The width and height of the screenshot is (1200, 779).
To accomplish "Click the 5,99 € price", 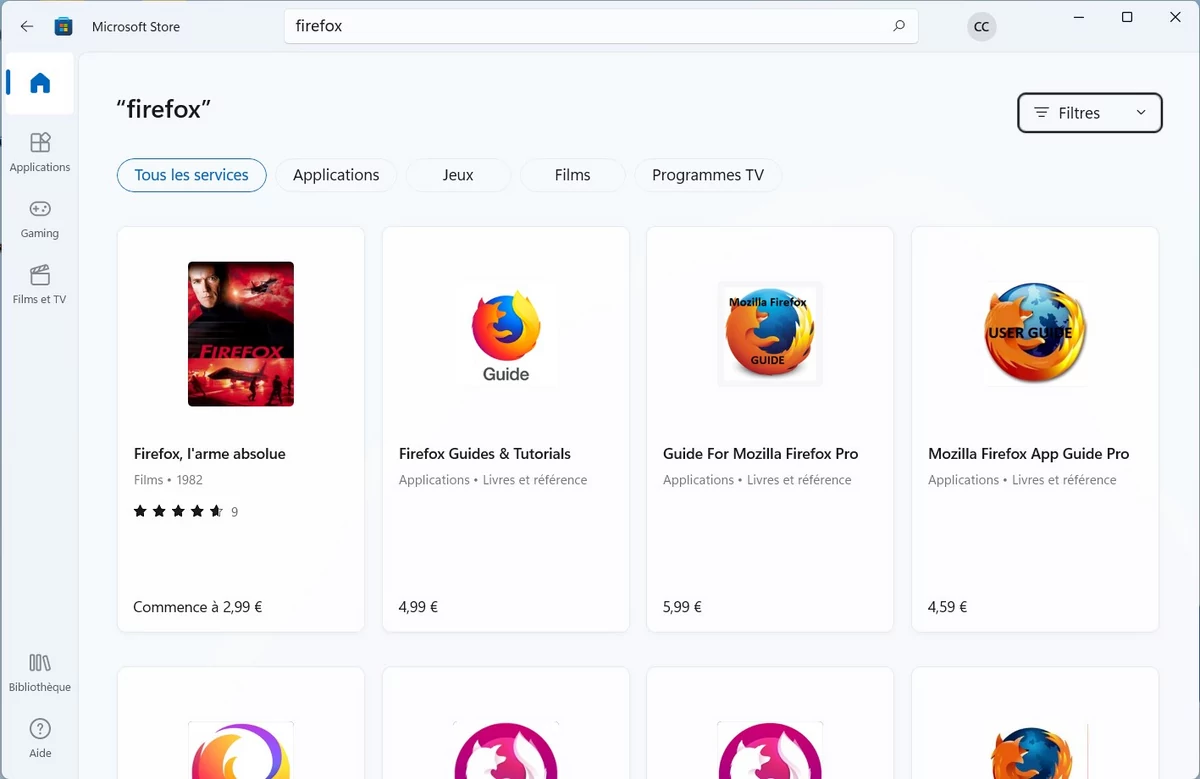I will click(682, 607).
